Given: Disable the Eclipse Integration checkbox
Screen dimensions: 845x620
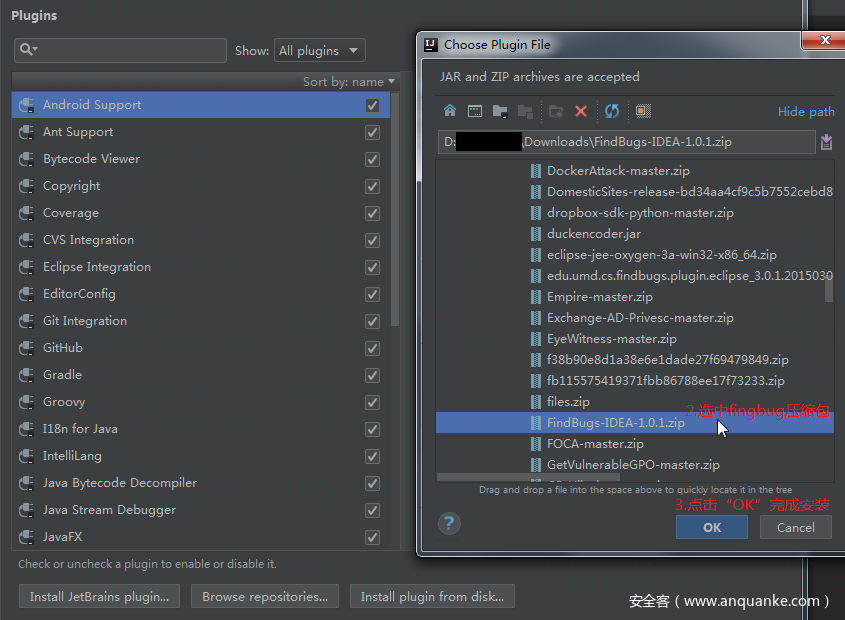Looking at the screenshot, I should (x=372, y=267).
